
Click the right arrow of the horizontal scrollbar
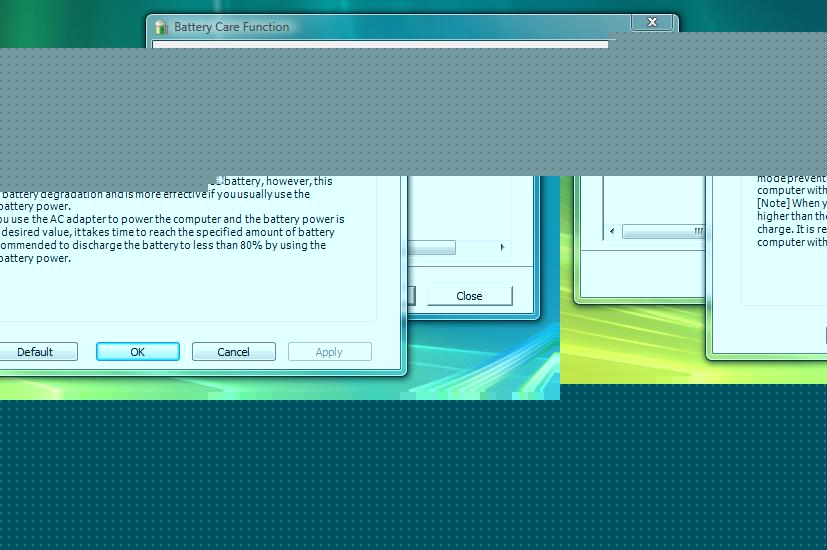coord(501,247)
